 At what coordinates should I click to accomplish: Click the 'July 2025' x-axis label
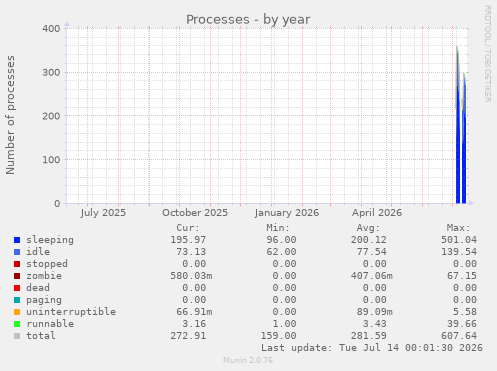103,213
